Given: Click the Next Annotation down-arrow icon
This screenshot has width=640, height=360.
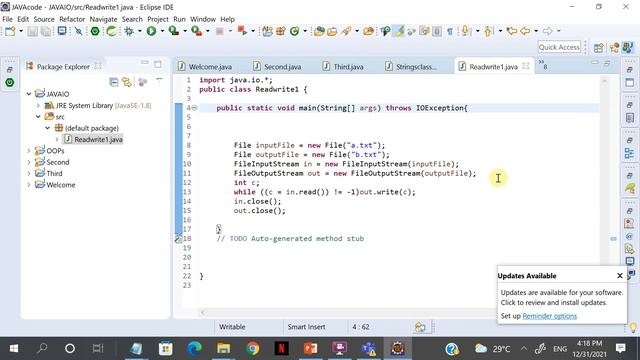Looking at the screenshot, I should pos(465,31).
